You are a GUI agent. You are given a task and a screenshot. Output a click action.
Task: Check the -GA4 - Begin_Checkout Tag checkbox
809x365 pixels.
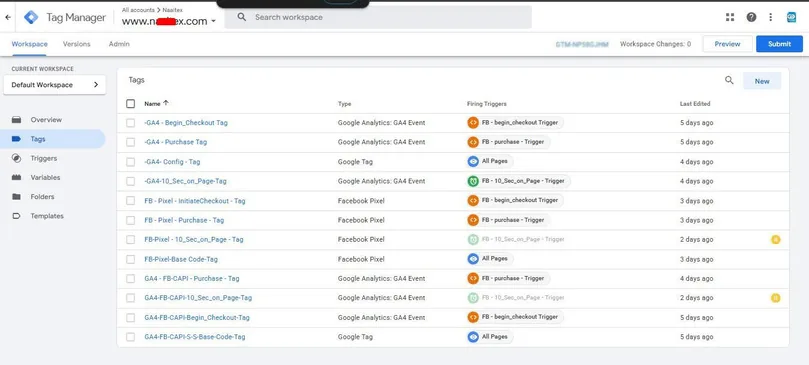click(131, 123)
